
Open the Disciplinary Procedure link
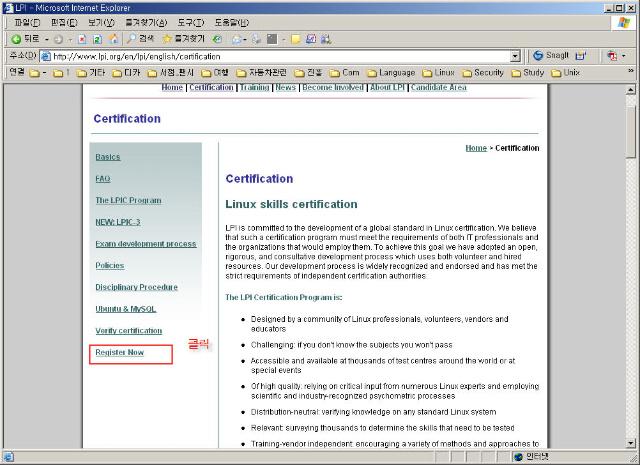pos(136,287)
